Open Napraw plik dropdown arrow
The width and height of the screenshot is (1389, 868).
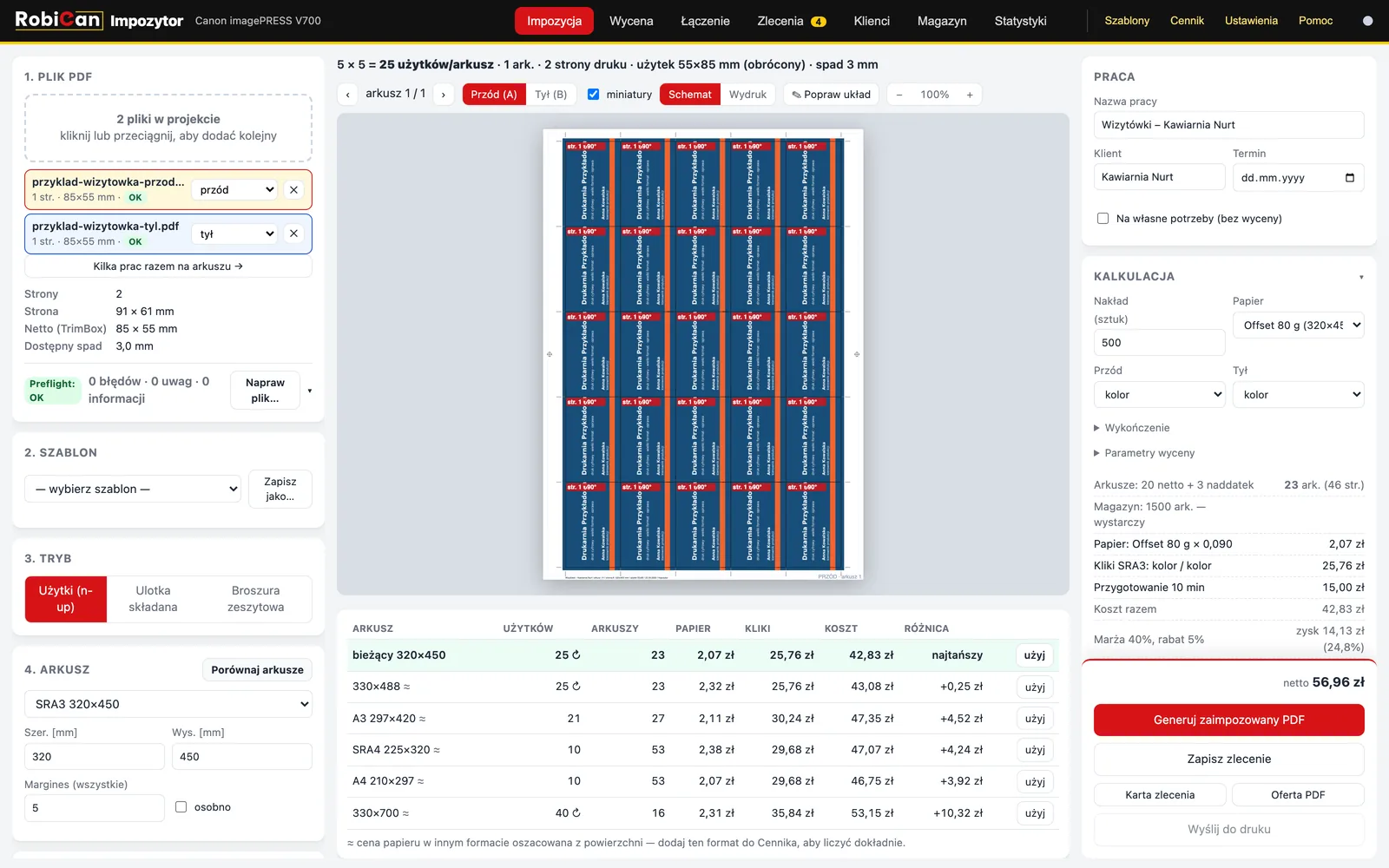(309, 391)
